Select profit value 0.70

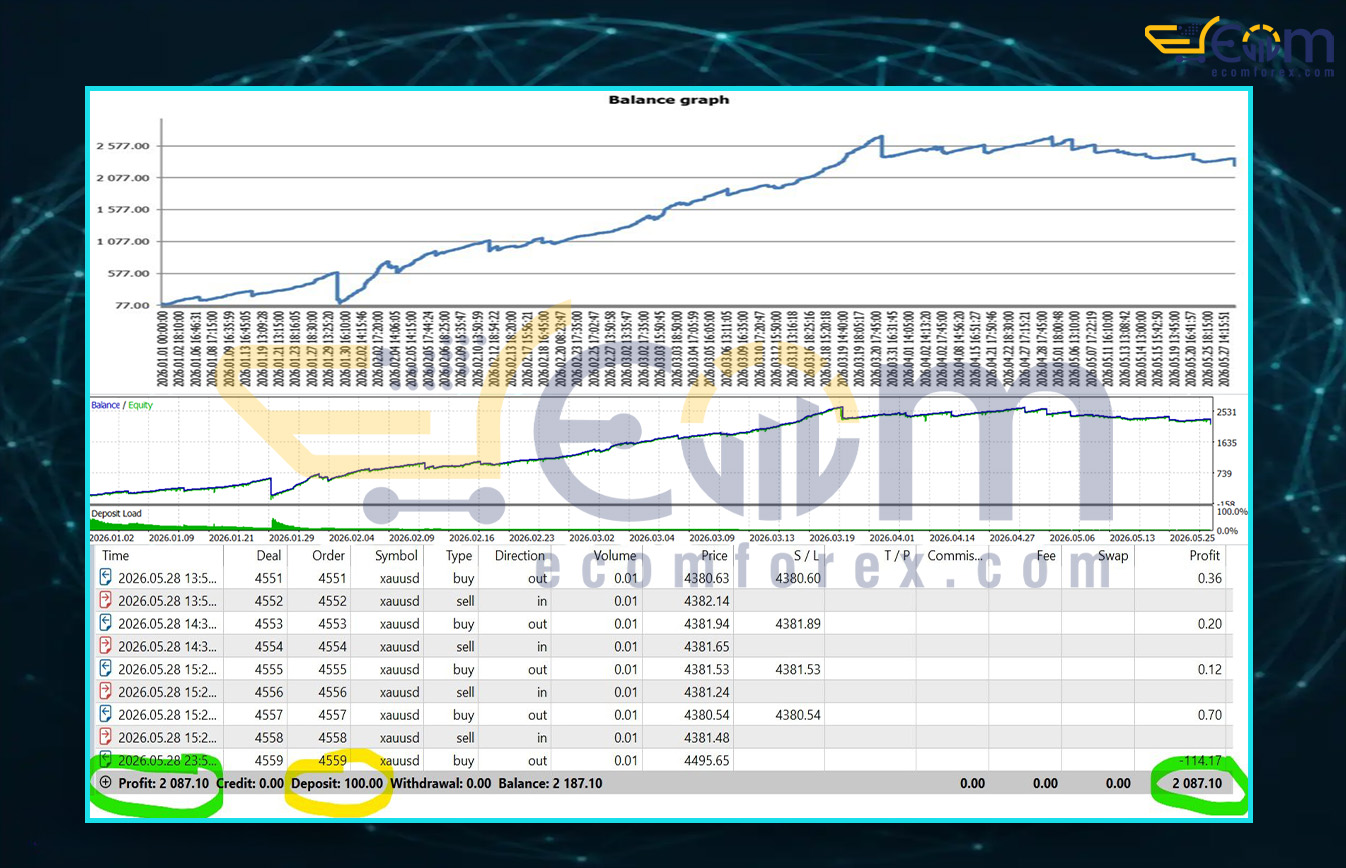tap(1209, 715)
